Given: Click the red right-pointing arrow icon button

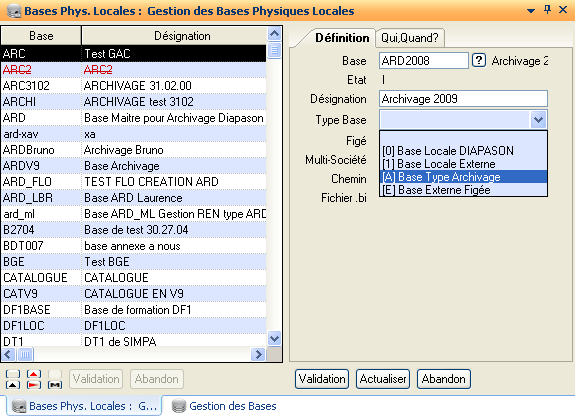Looking at the screenshot, I should (34, 385).
